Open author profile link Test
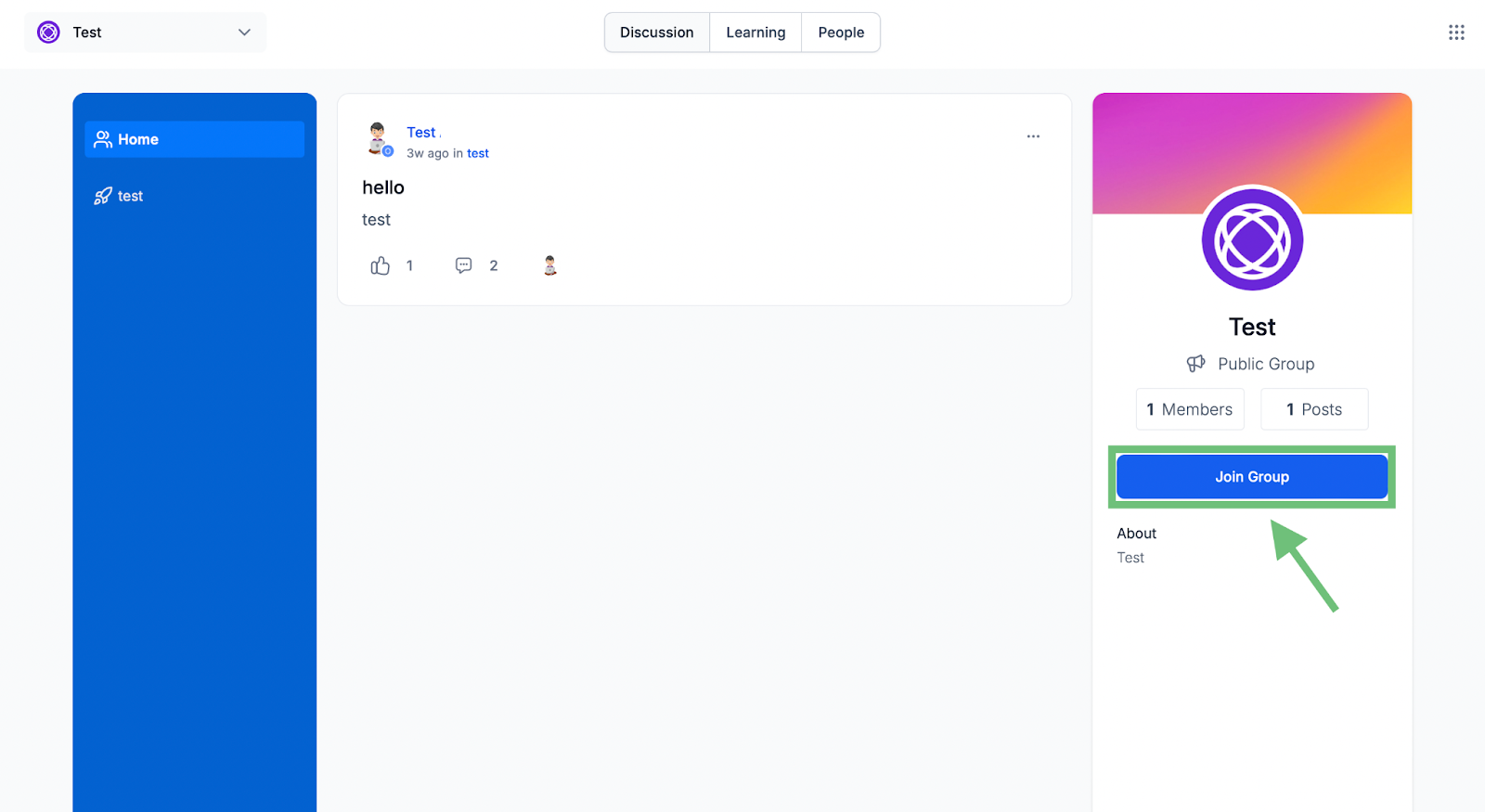Image resolution: width=1485 pixels, height=812 pixels. coord(420,133)
